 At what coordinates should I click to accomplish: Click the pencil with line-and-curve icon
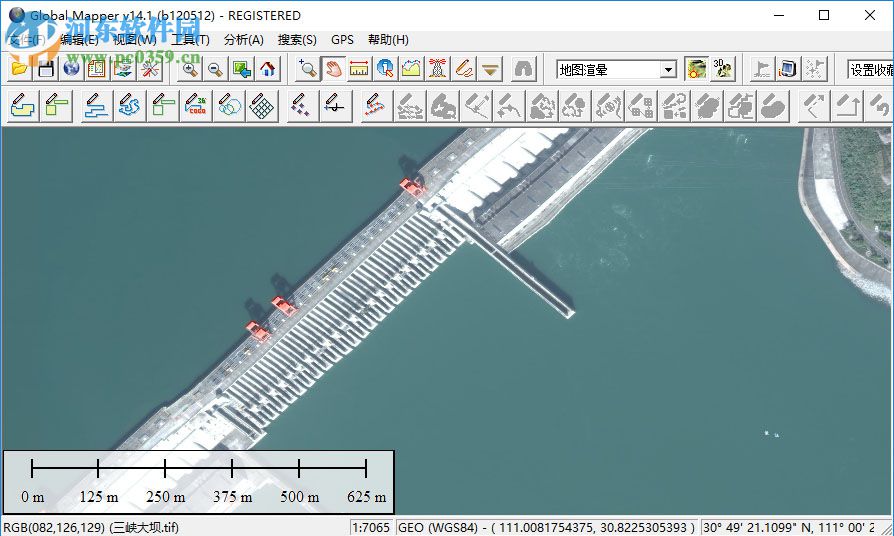tap(335, 105)
